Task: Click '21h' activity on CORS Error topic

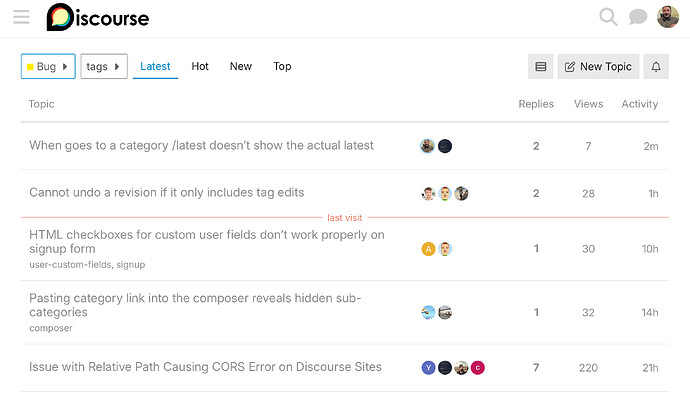Action: (650, 368)
